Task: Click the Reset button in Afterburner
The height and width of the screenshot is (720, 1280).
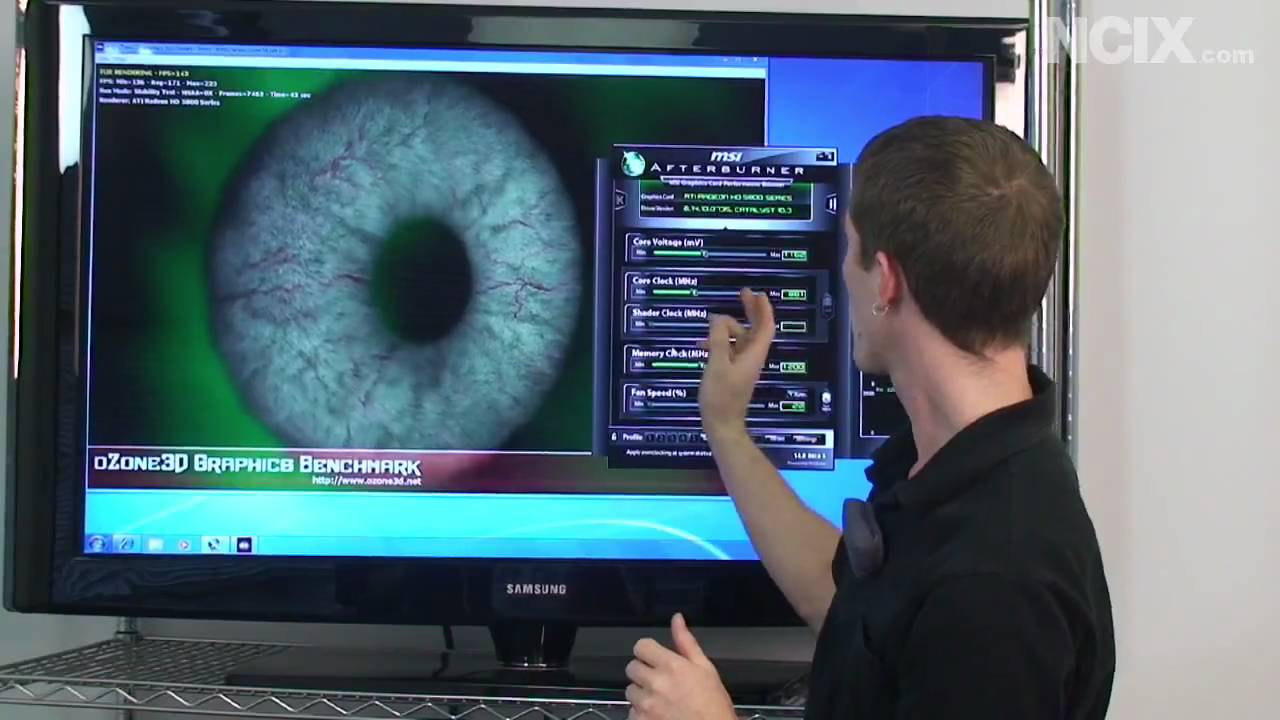Action: click(777, 438)
